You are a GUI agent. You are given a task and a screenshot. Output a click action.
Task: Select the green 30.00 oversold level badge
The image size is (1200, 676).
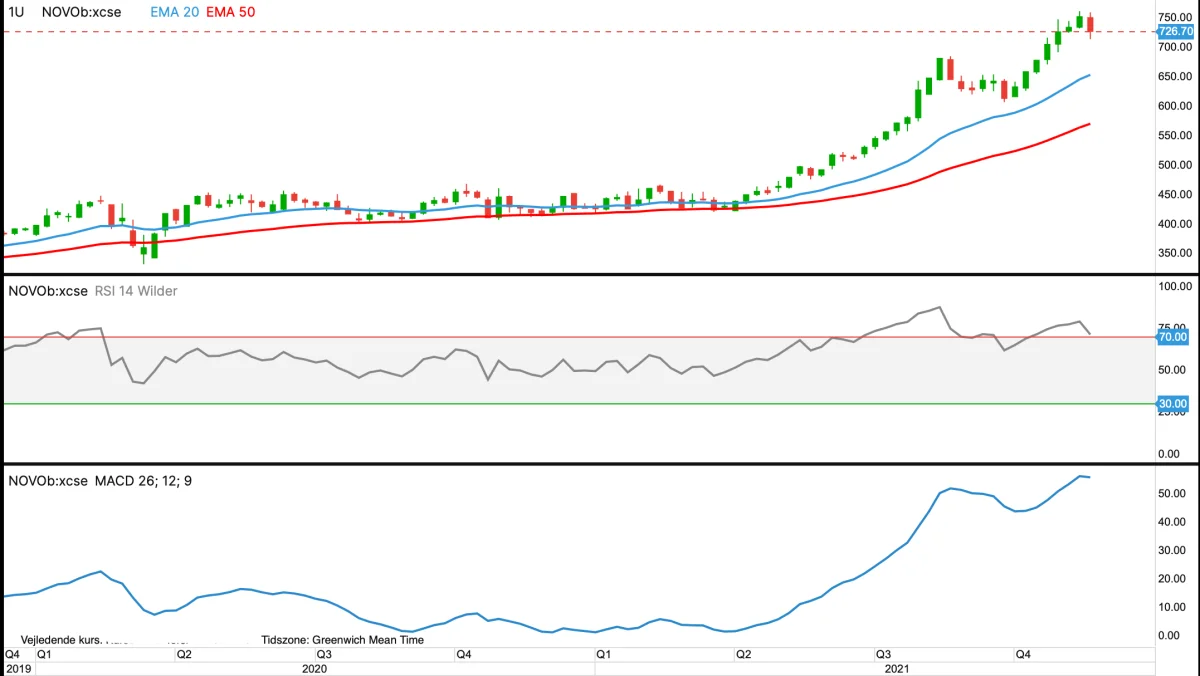tap(1173, 404)
